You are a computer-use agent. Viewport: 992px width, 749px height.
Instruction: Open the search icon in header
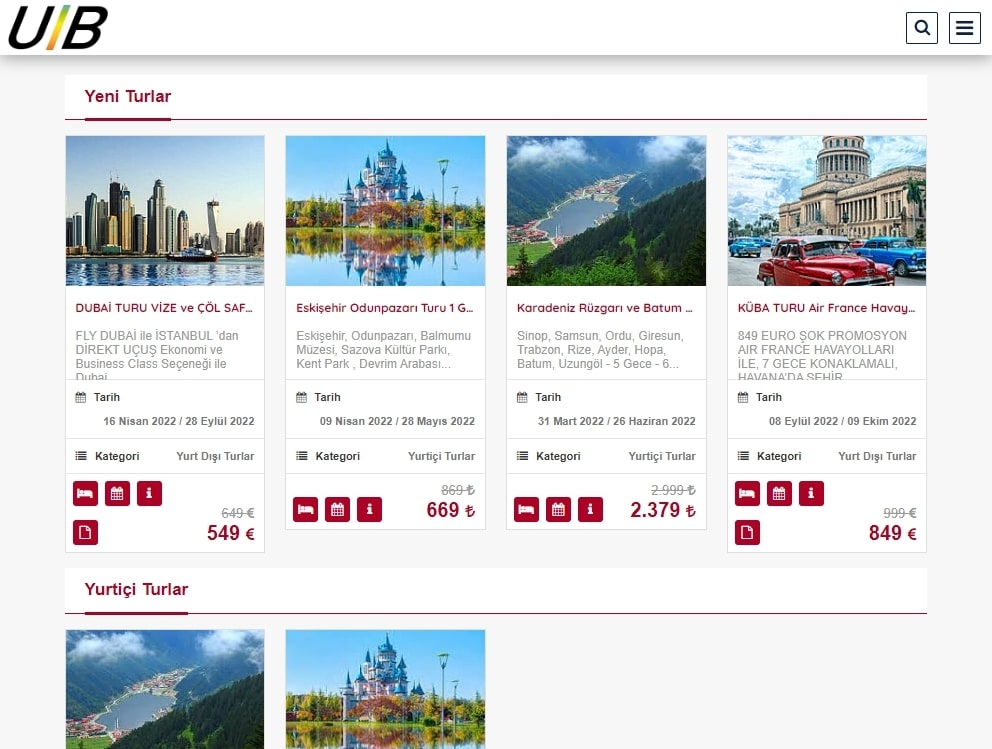[x=921, y=28]
